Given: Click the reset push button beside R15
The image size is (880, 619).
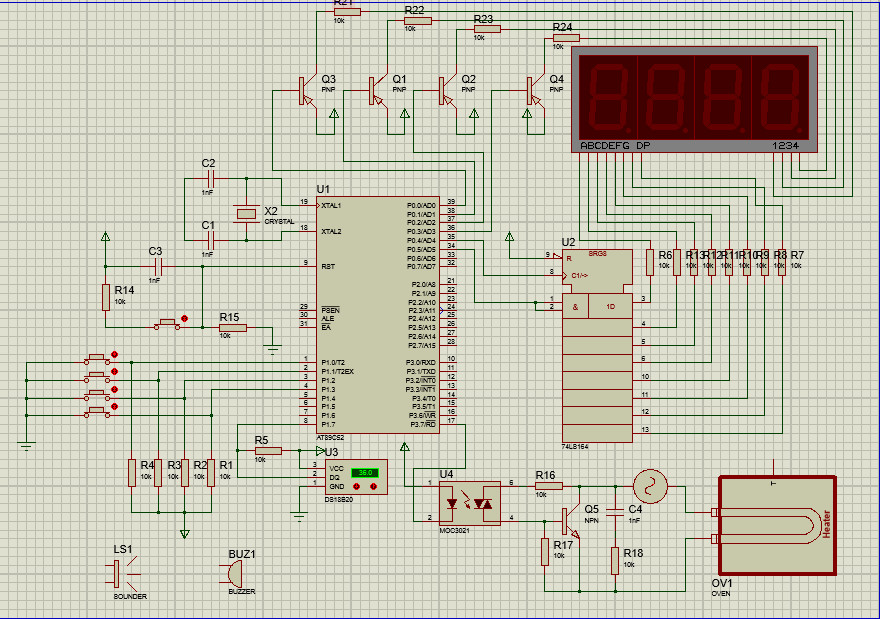Looking at the screenshot, I should tap(167, 324).
